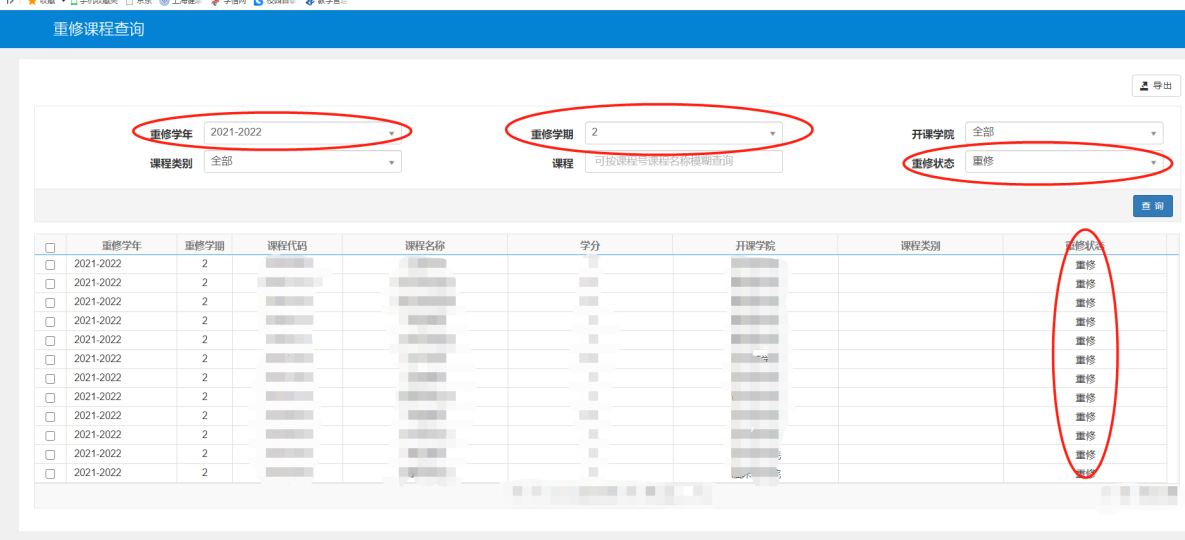Click the blue 查询 search button

(1152, 206)
